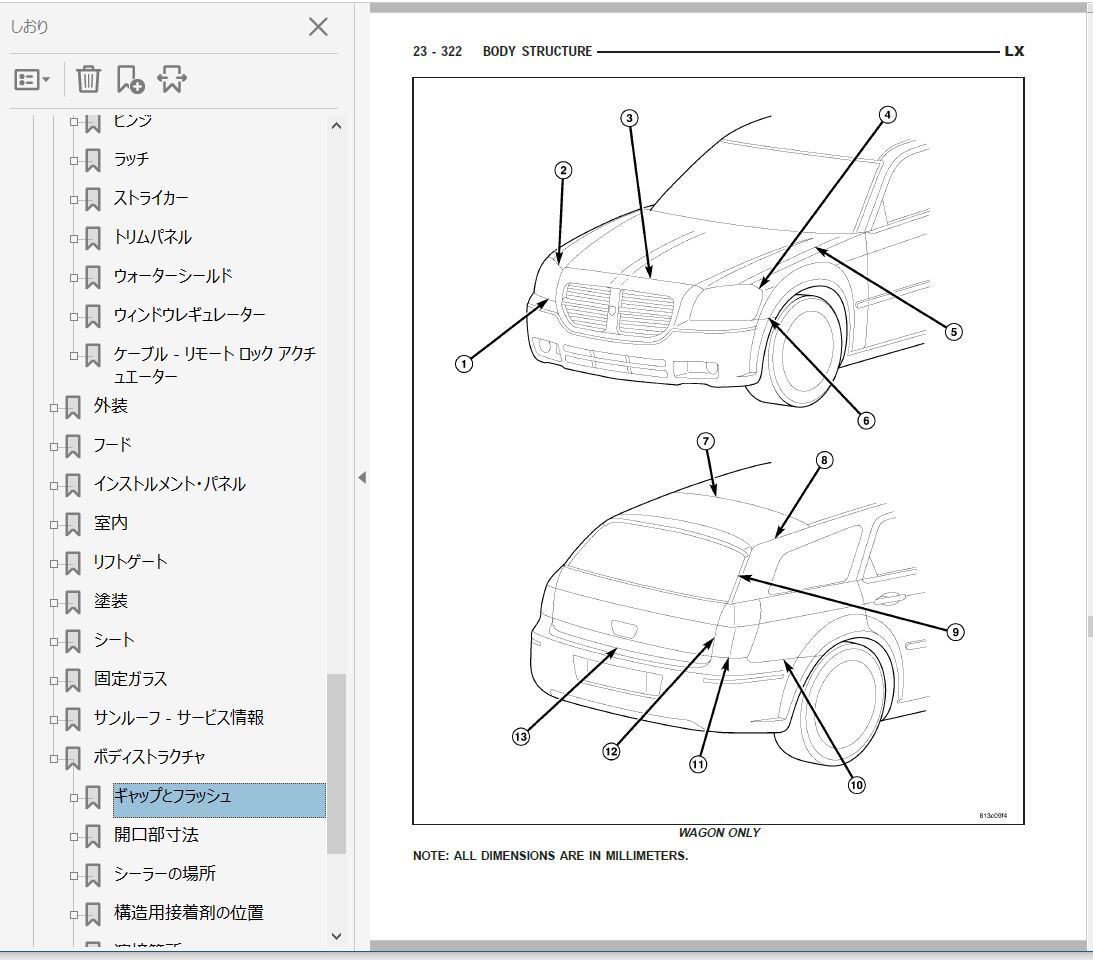1093x960 pixels.
Task: Click the bookmark icon beside トリムパネル
Action: tap(93, 239)
